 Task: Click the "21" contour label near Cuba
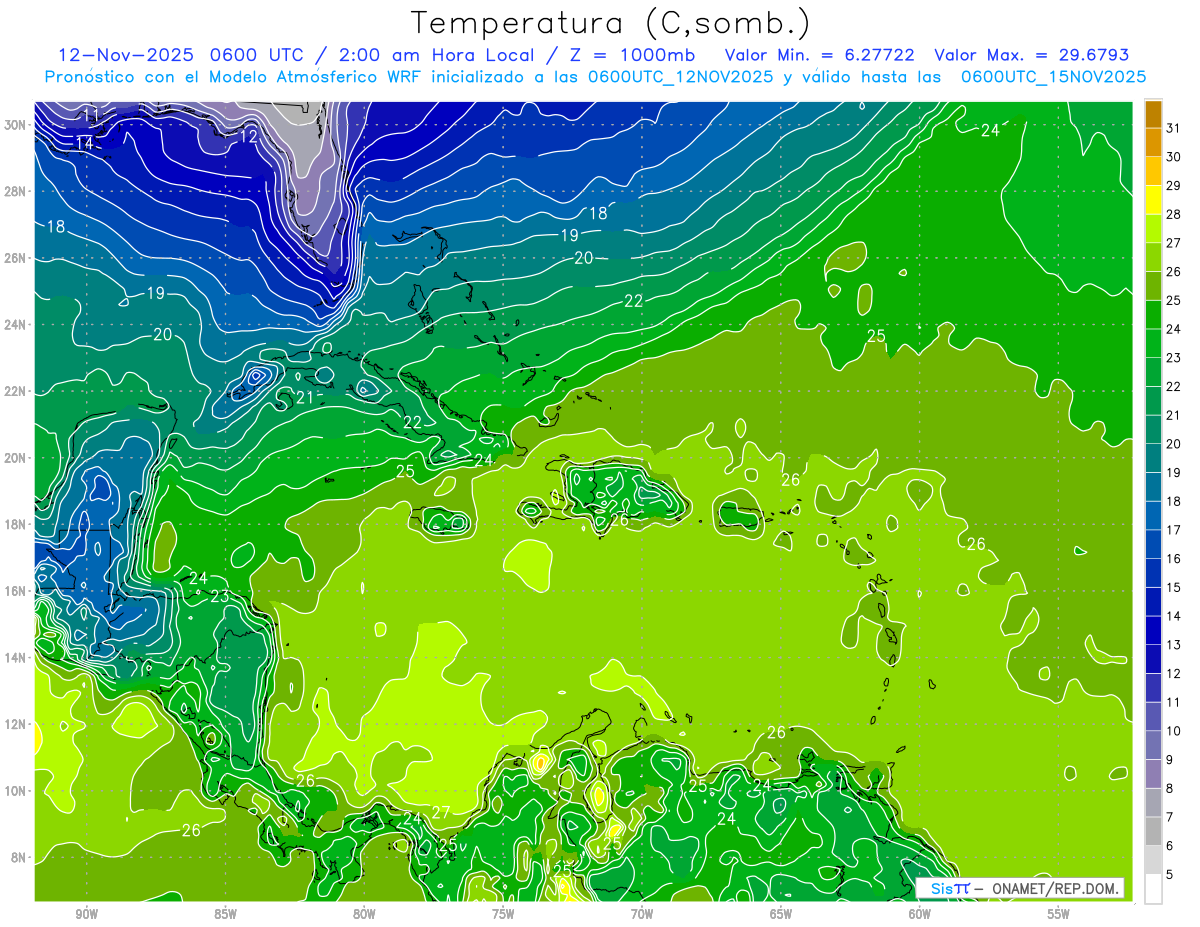click(305, 398)
